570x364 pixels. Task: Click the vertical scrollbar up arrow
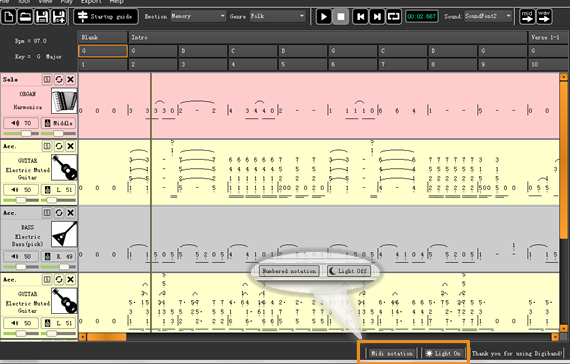point(563,77)
